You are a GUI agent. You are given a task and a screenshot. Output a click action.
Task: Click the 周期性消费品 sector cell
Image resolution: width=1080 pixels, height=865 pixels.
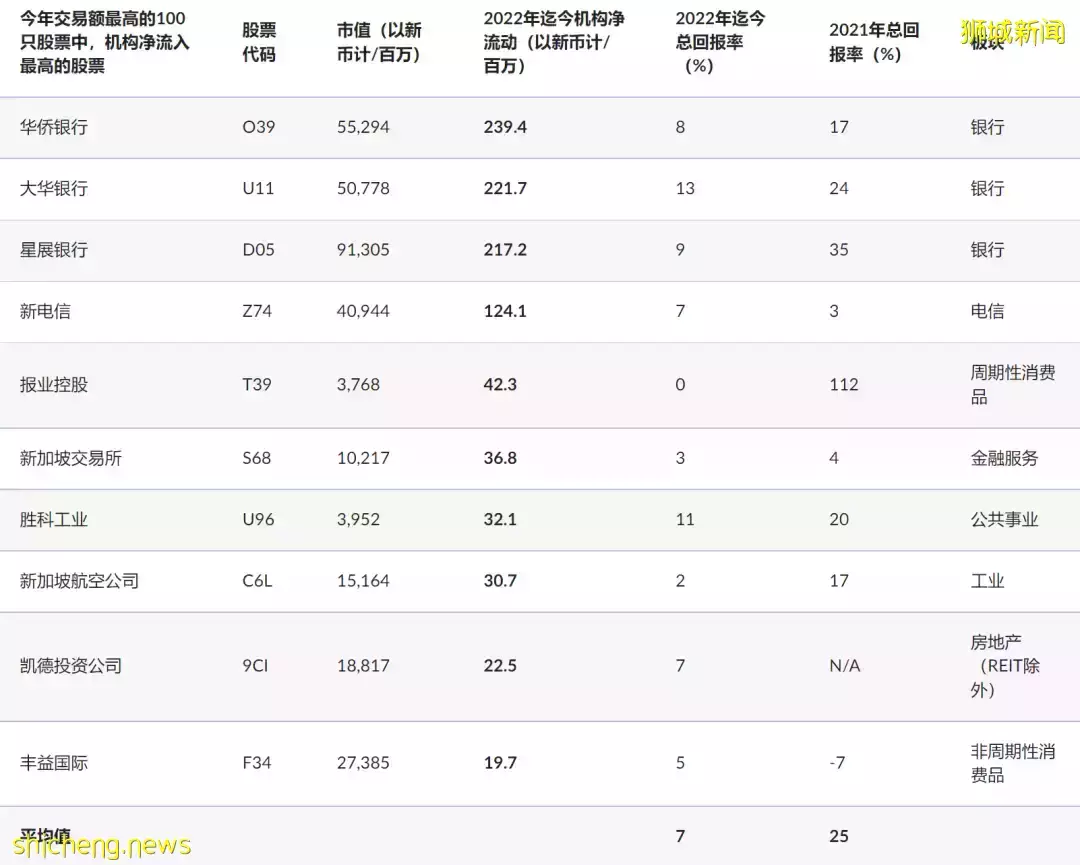(1012, 385)
